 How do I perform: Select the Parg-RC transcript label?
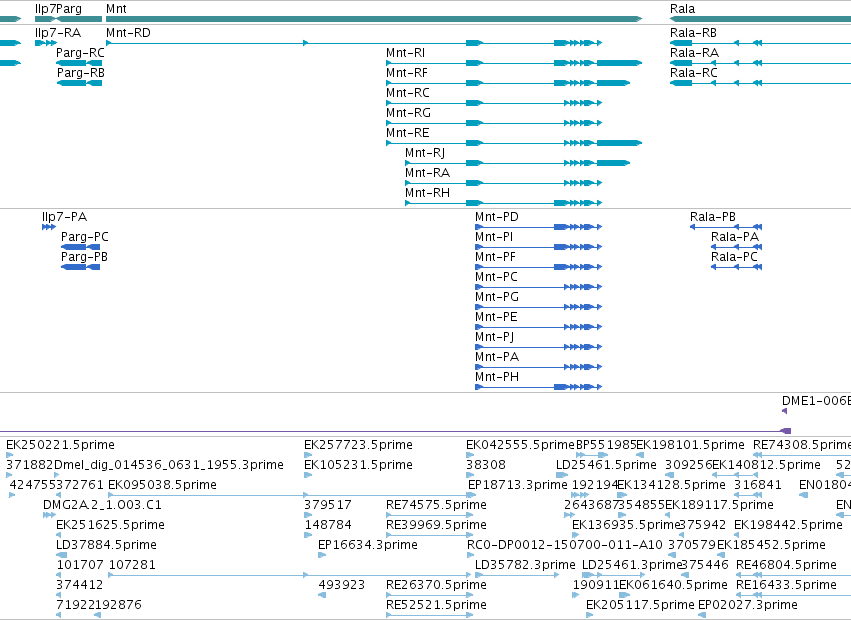[x=80, y=53]
